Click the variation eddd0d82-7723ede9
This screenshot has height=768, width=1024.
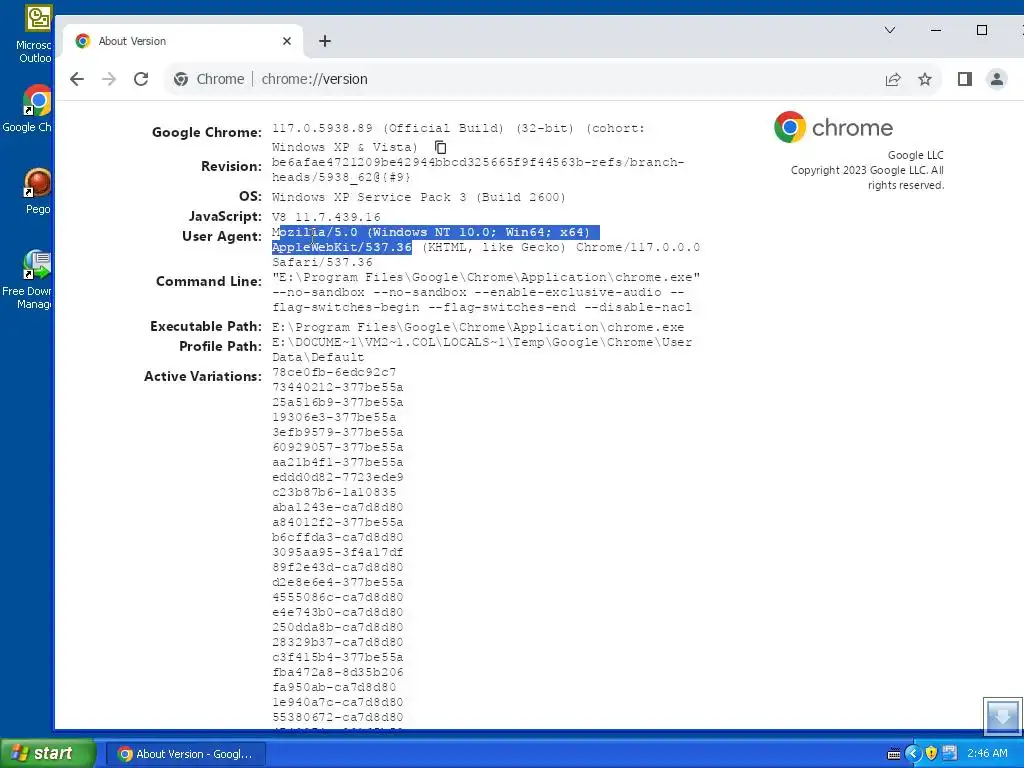coord(338,477)
